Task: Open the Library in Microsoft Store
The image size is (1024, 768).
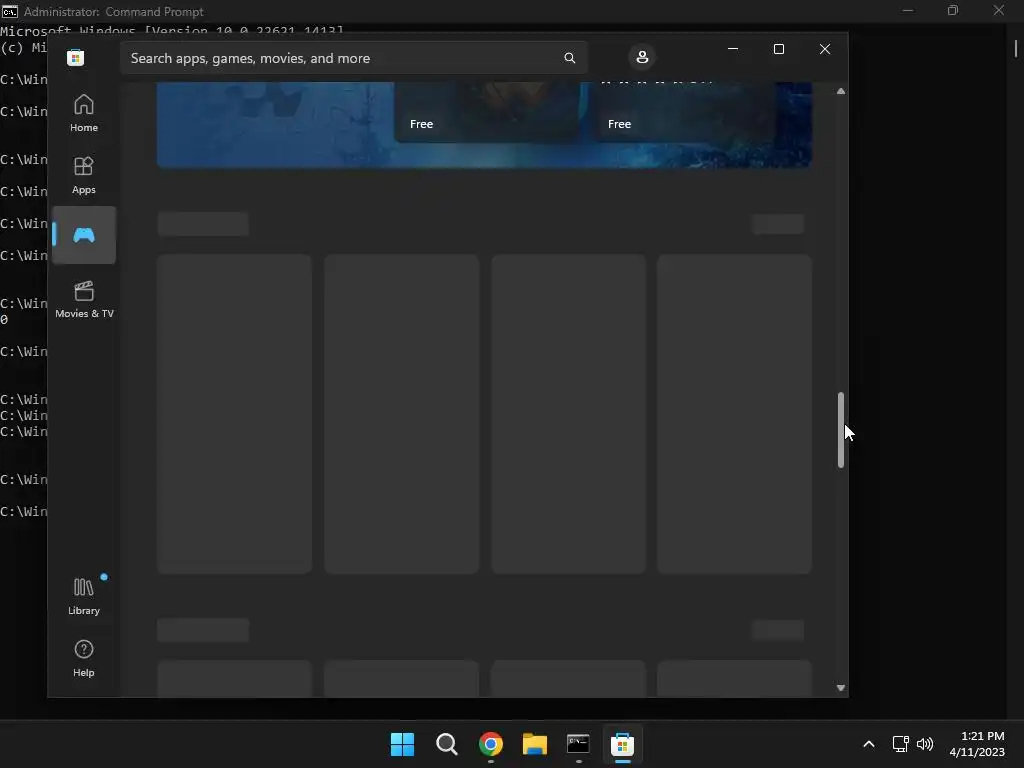Action: [84, 596]
